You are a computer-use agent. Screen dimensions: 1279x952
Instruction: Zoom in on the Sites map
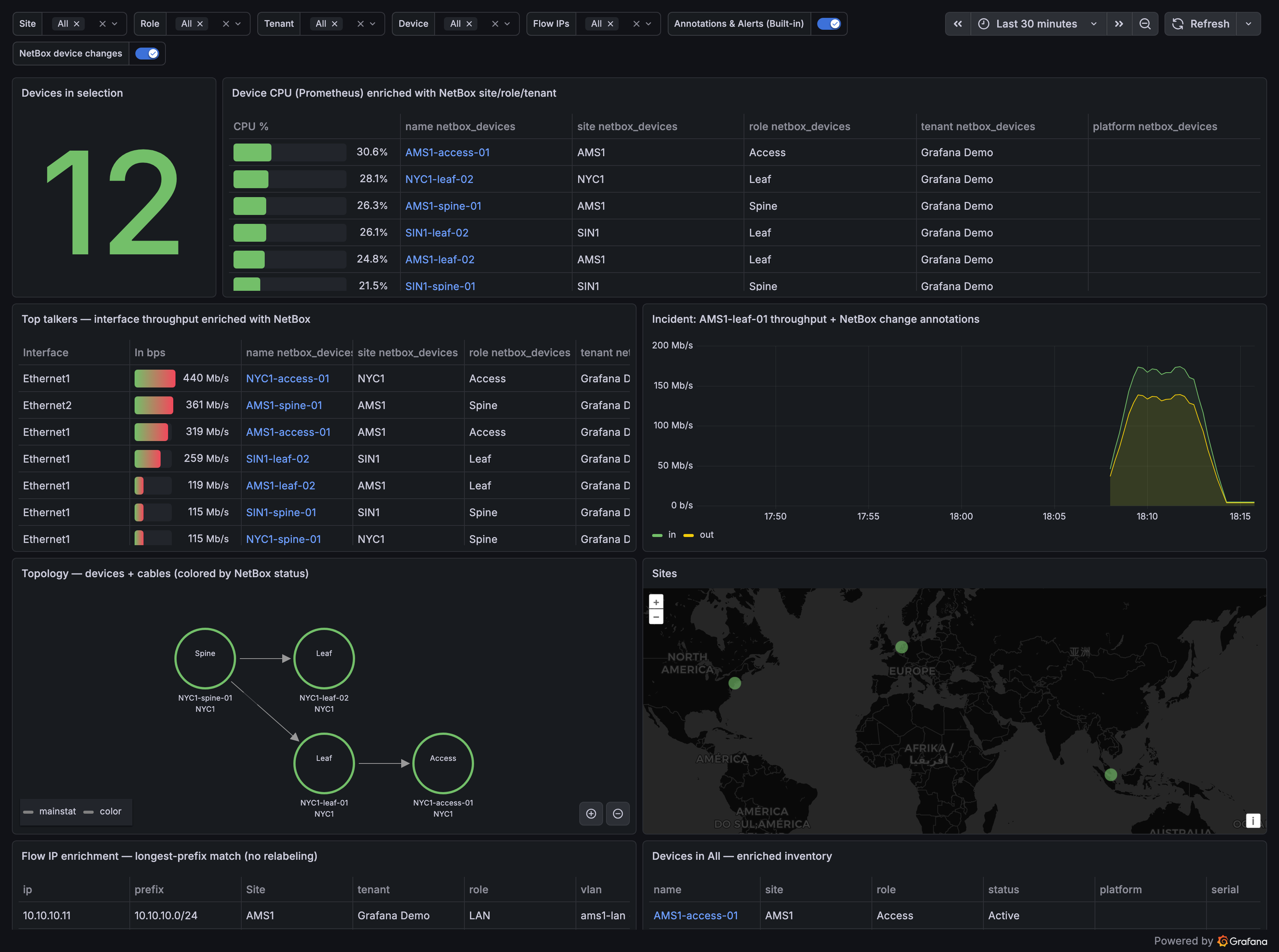pos(656,602)
